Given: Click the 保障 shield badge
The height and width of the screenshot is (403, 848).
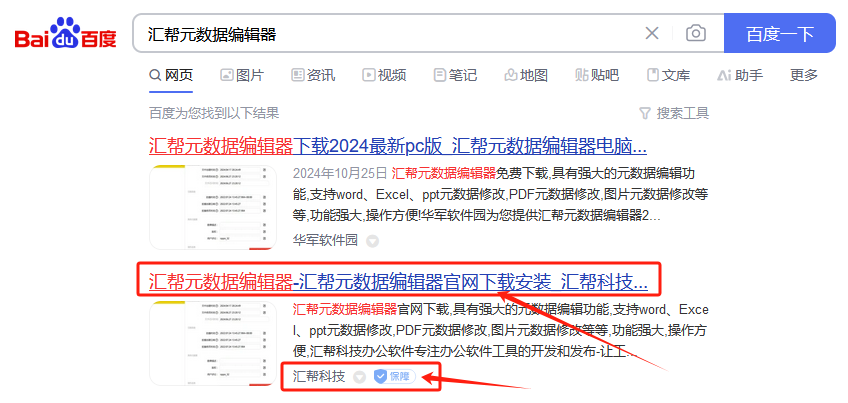Looking at the screenshot, I should click(394, 376).
